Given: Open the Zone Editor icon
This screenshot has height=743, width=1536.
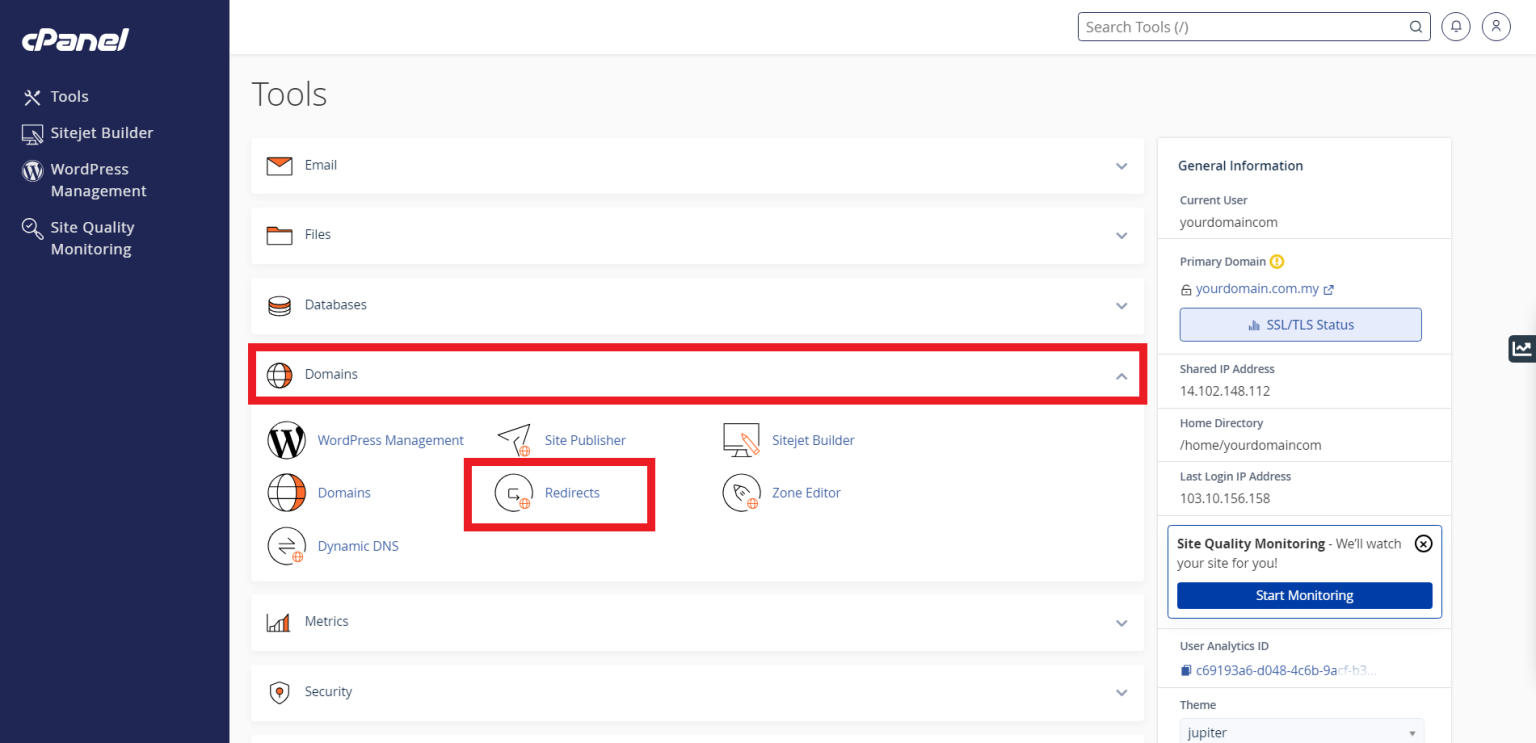Looking at the screenshot, I should (741, 493).
